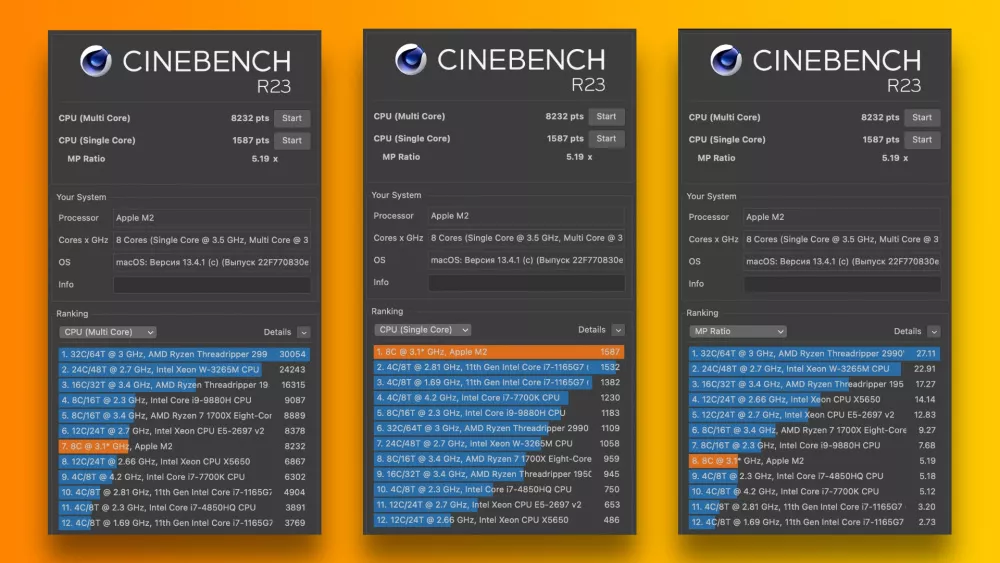Viewport: 1000px width, 563px height.
Task: Click the Info input field in the left window
Action: (x=212, y=284)
